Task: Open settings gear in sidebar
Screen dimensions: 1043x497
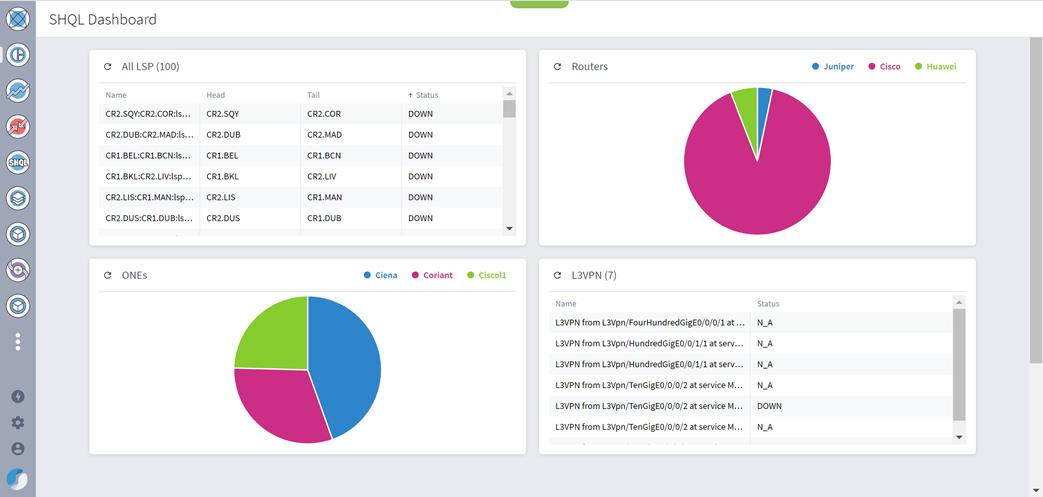Action: [18, 422]
